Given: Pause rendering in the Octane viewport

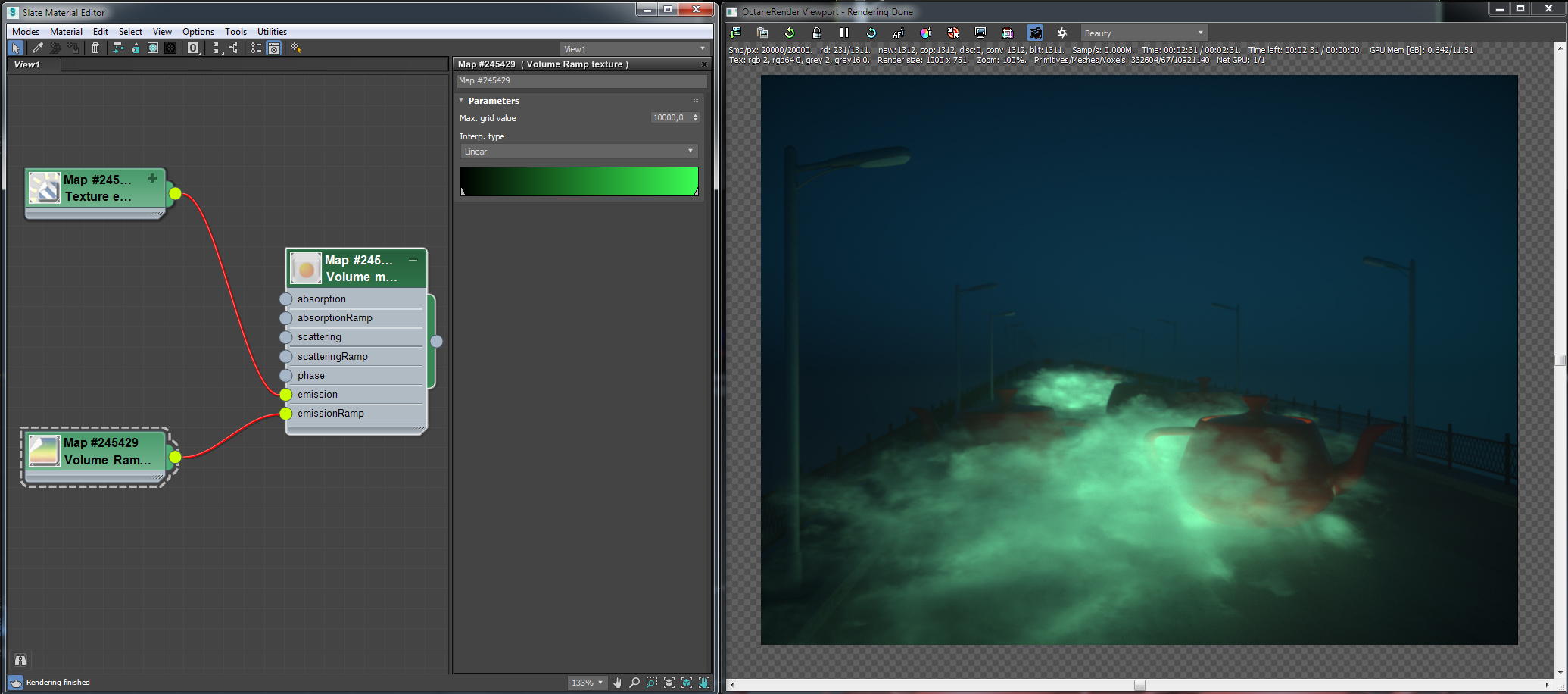Looking at the screenshot, I should pyautogui.click(x=843, y=33).
